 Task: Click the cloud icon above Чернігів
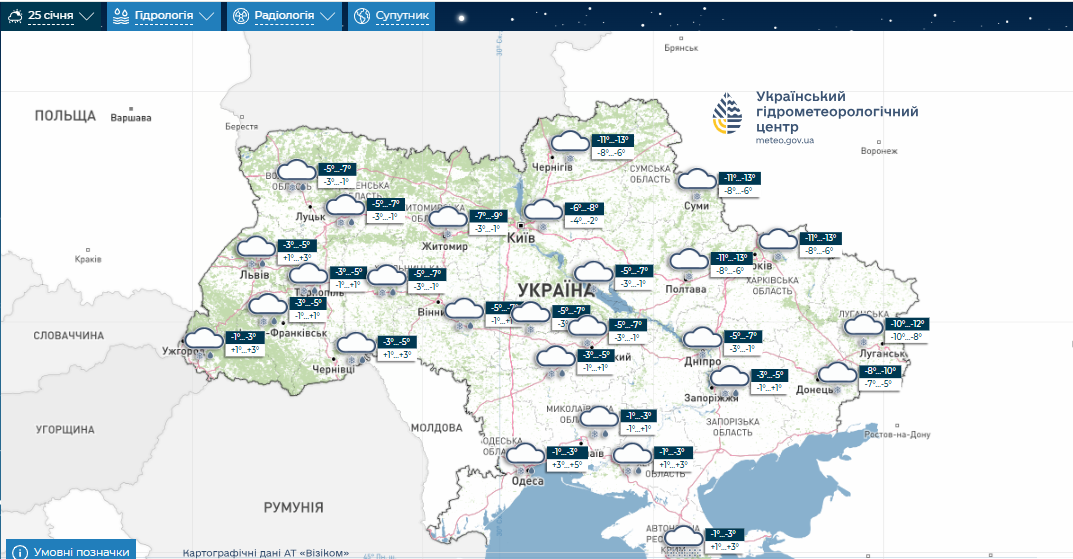tap(570, 144)
